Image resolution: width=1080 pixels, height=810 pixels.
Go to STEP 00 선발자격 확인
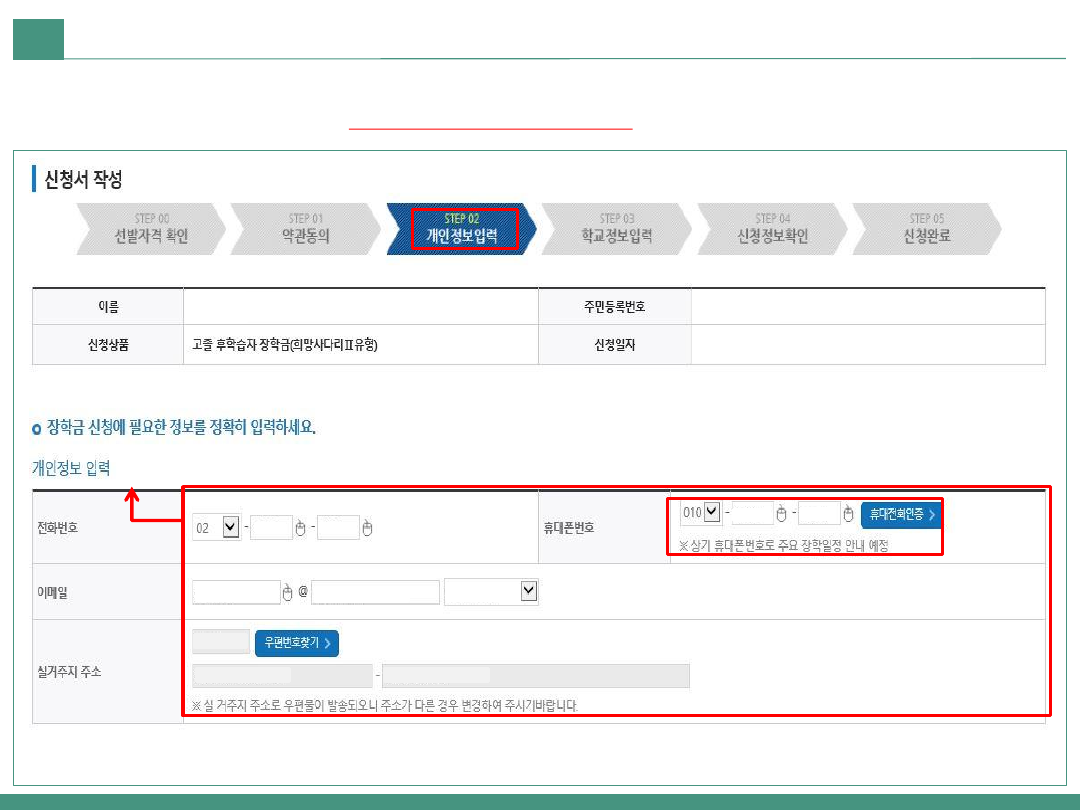click(x=151, y=229)
